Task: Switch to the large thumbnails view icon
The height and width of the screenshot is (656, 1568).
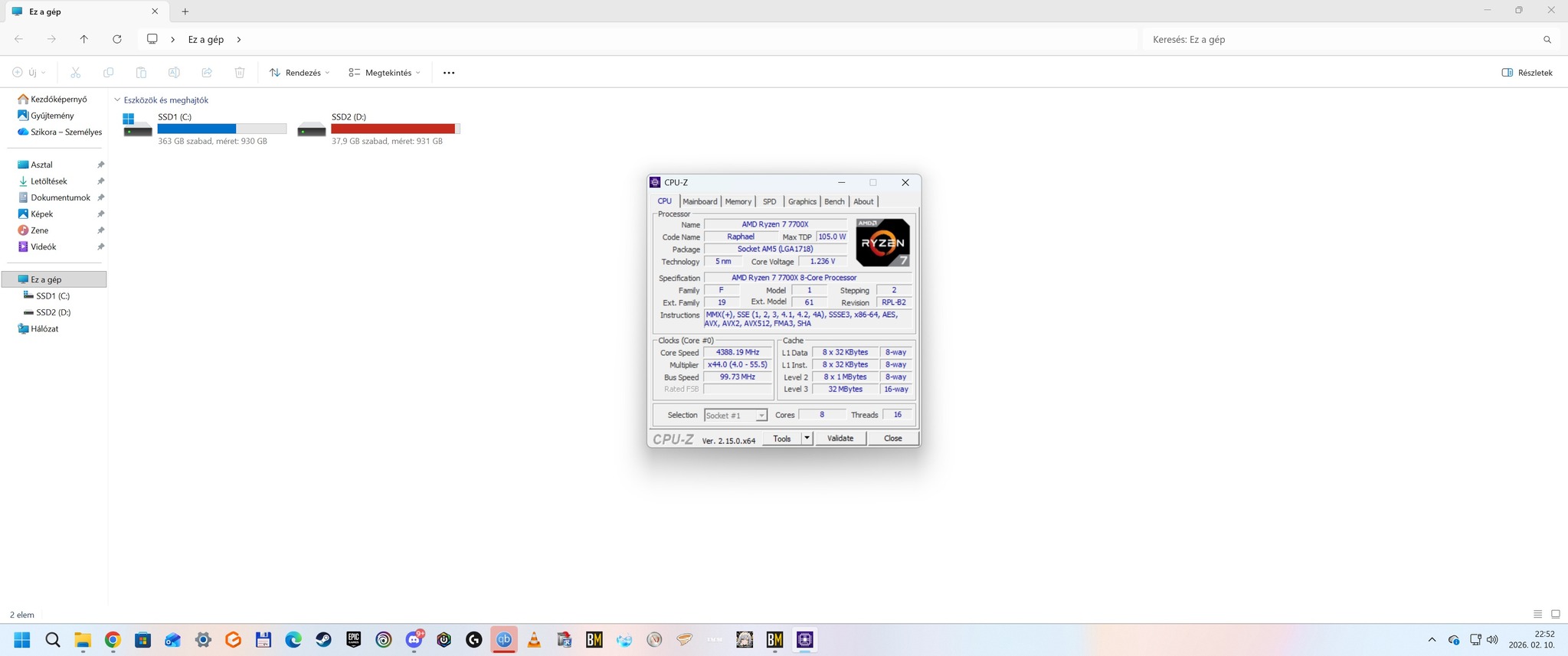Action: pyautogui.click(x=1555, y=614)
